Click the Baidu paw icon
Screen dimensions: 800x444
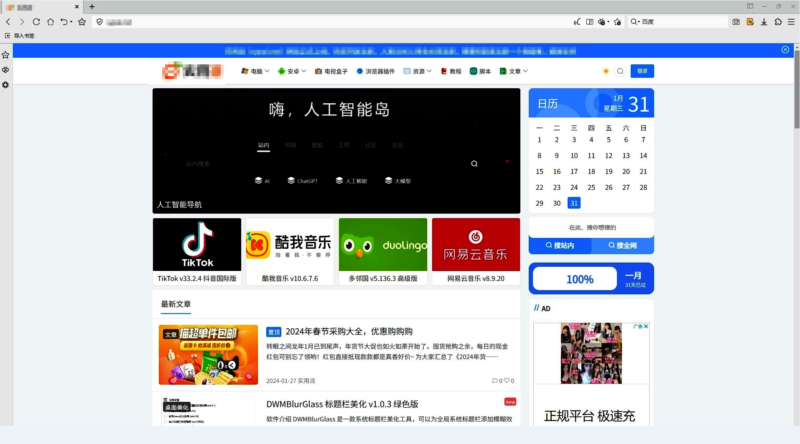(x=602, y=22)
